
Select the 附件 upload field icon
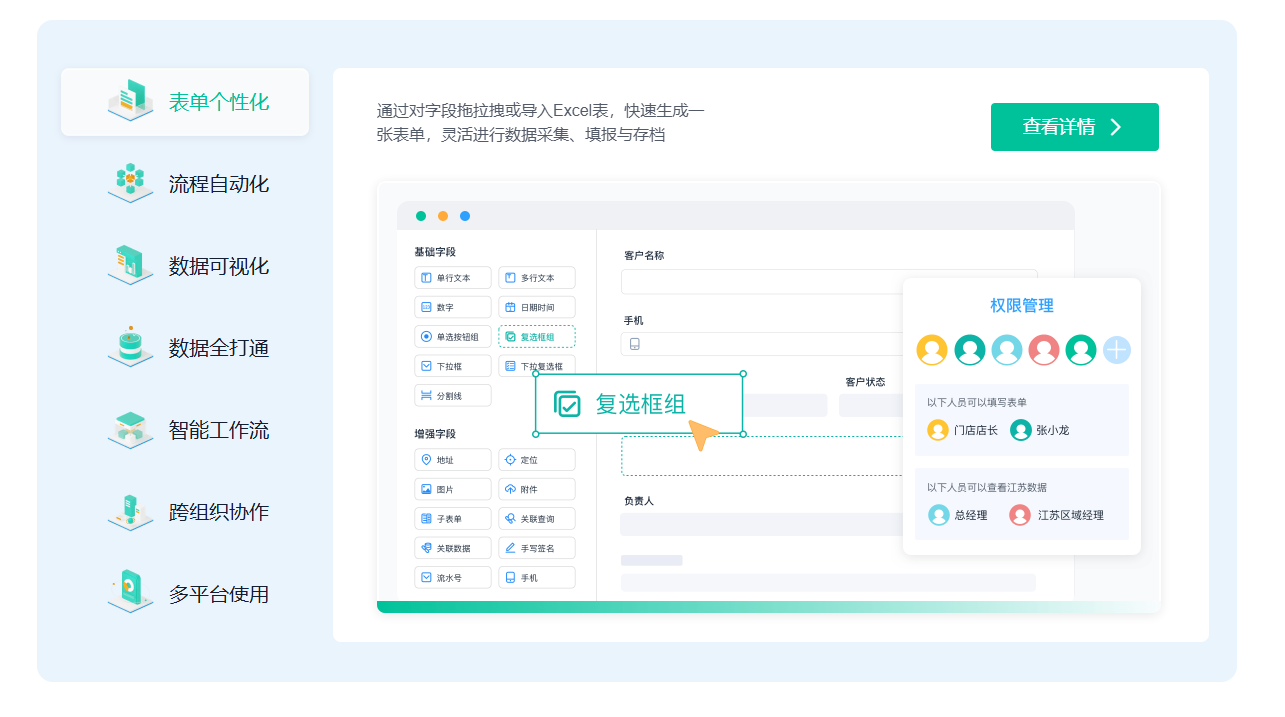pos(537,488)
